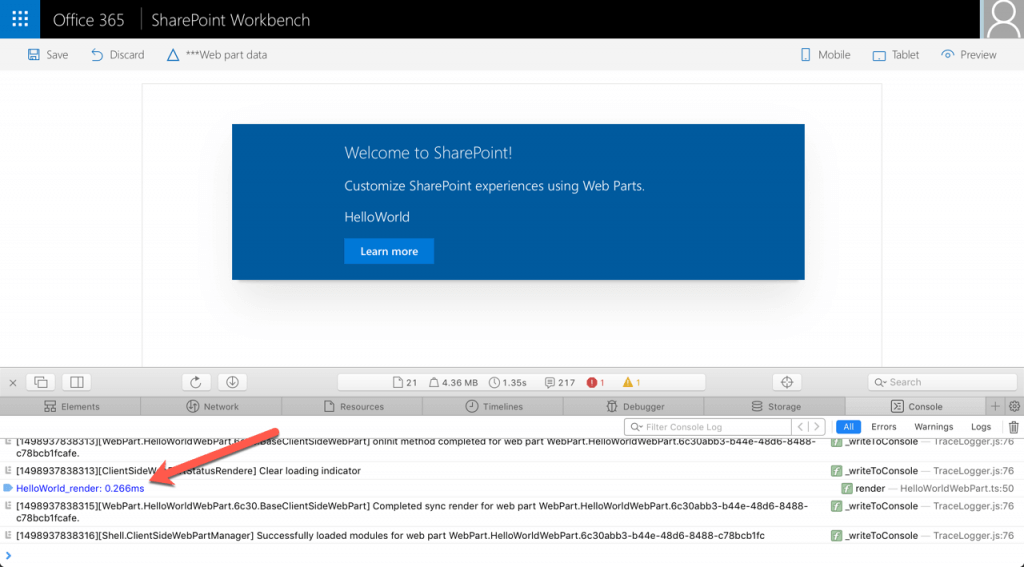Image resolution: width=1024 pixels, height=567 pixels.
Task: Click the resource count 21 indicator
Action: [405, 383]
